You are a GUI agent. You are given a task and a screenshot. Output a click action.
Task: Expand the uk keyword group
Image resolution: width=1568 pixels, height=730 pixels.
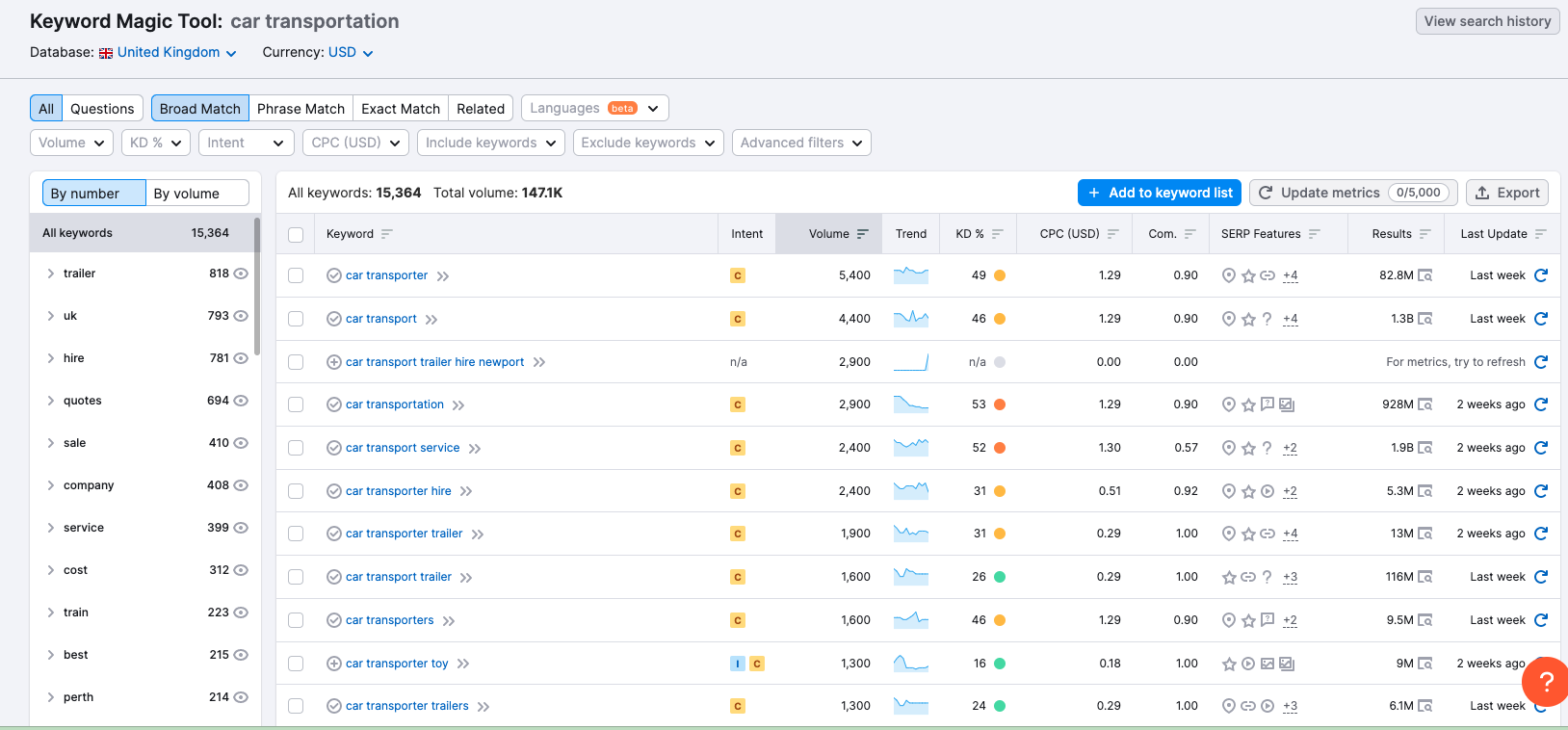51,316
